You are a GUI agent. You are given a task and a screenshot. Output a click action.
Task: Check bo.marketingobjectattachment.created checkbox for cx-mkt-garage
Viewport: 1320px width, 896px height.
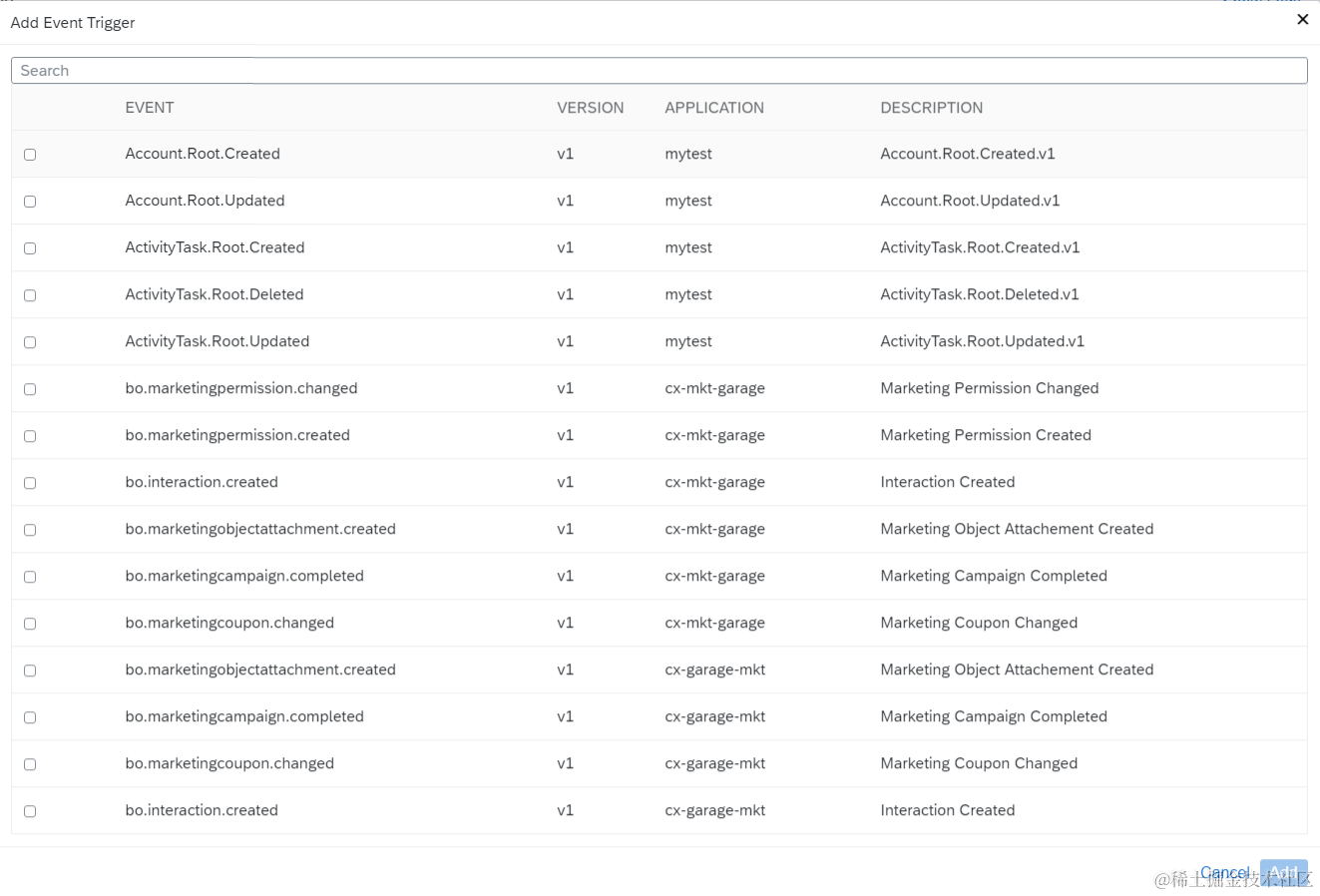30,530
